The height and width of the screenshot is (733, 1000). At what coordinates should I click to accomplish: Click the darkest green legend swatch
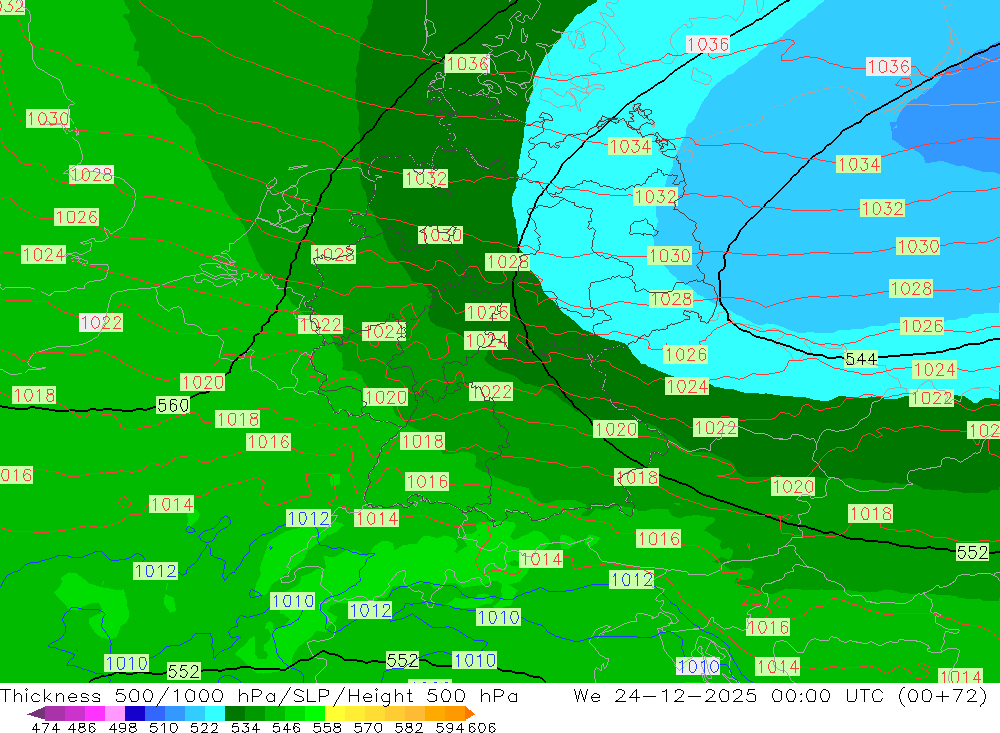(x=235, y=713)
